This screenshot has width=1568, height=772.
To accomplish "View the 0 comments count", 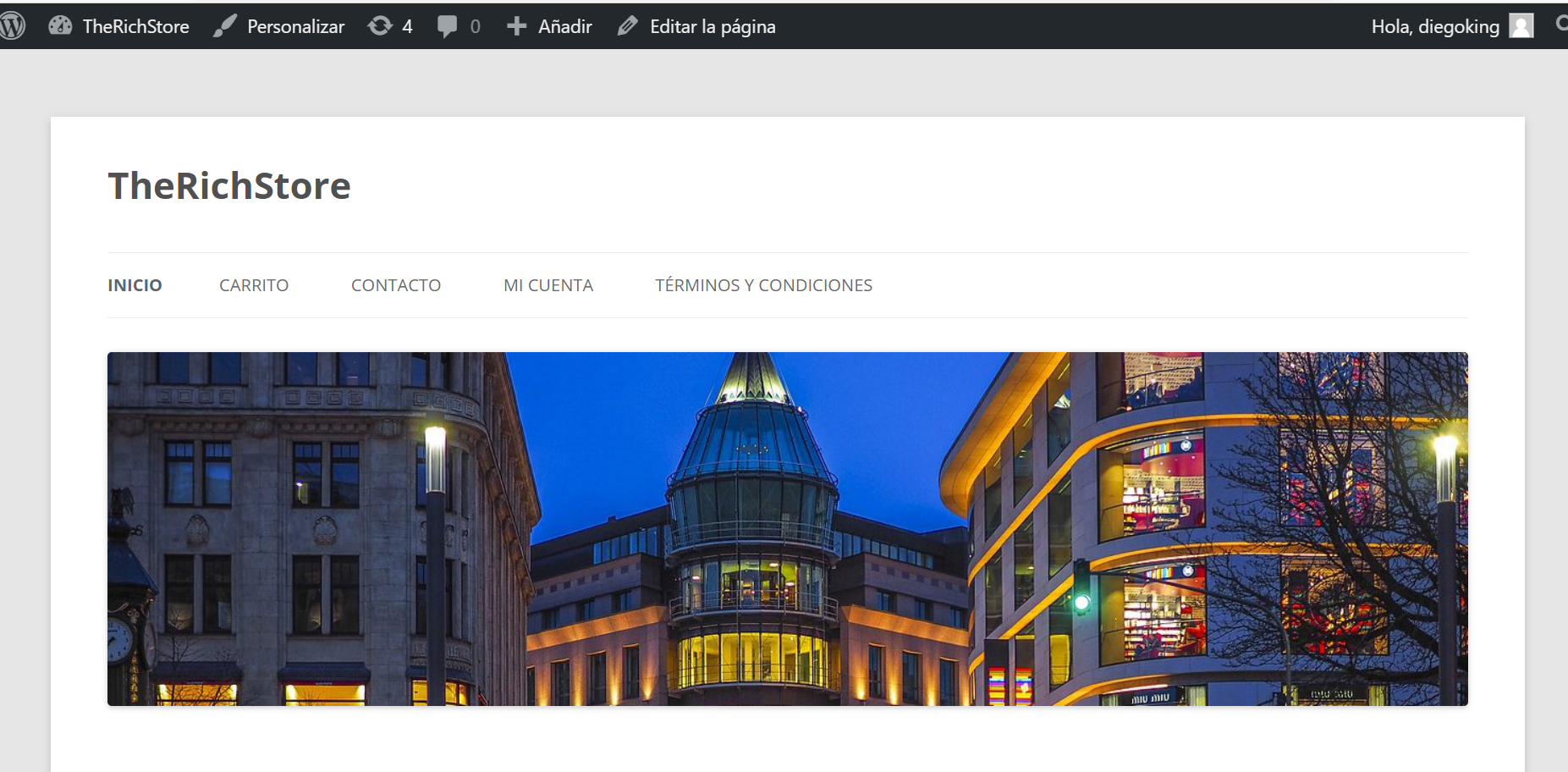I will coord(475,26).
